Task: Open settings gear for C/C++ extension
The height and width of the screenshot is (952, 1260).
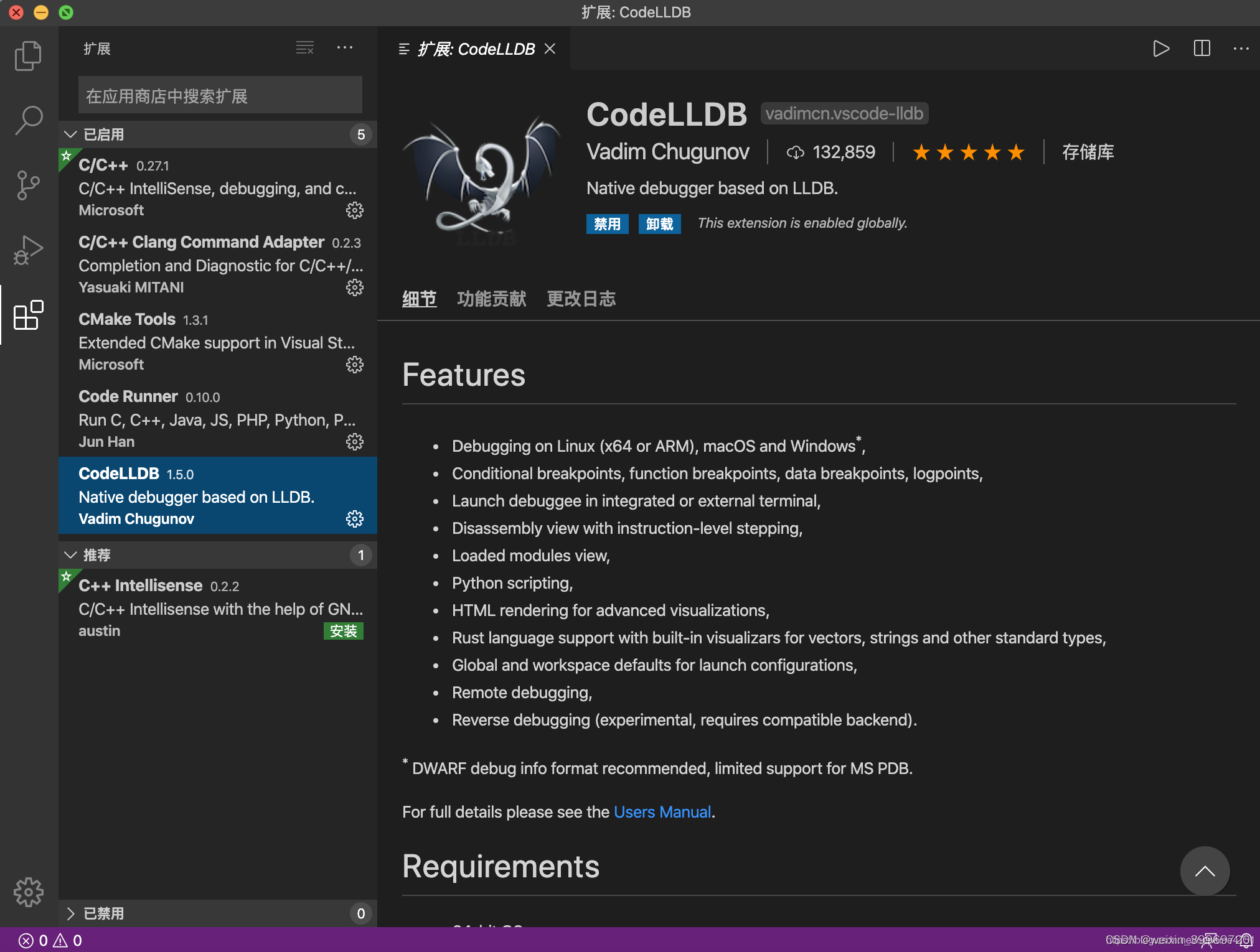Action: coord(354,210)
